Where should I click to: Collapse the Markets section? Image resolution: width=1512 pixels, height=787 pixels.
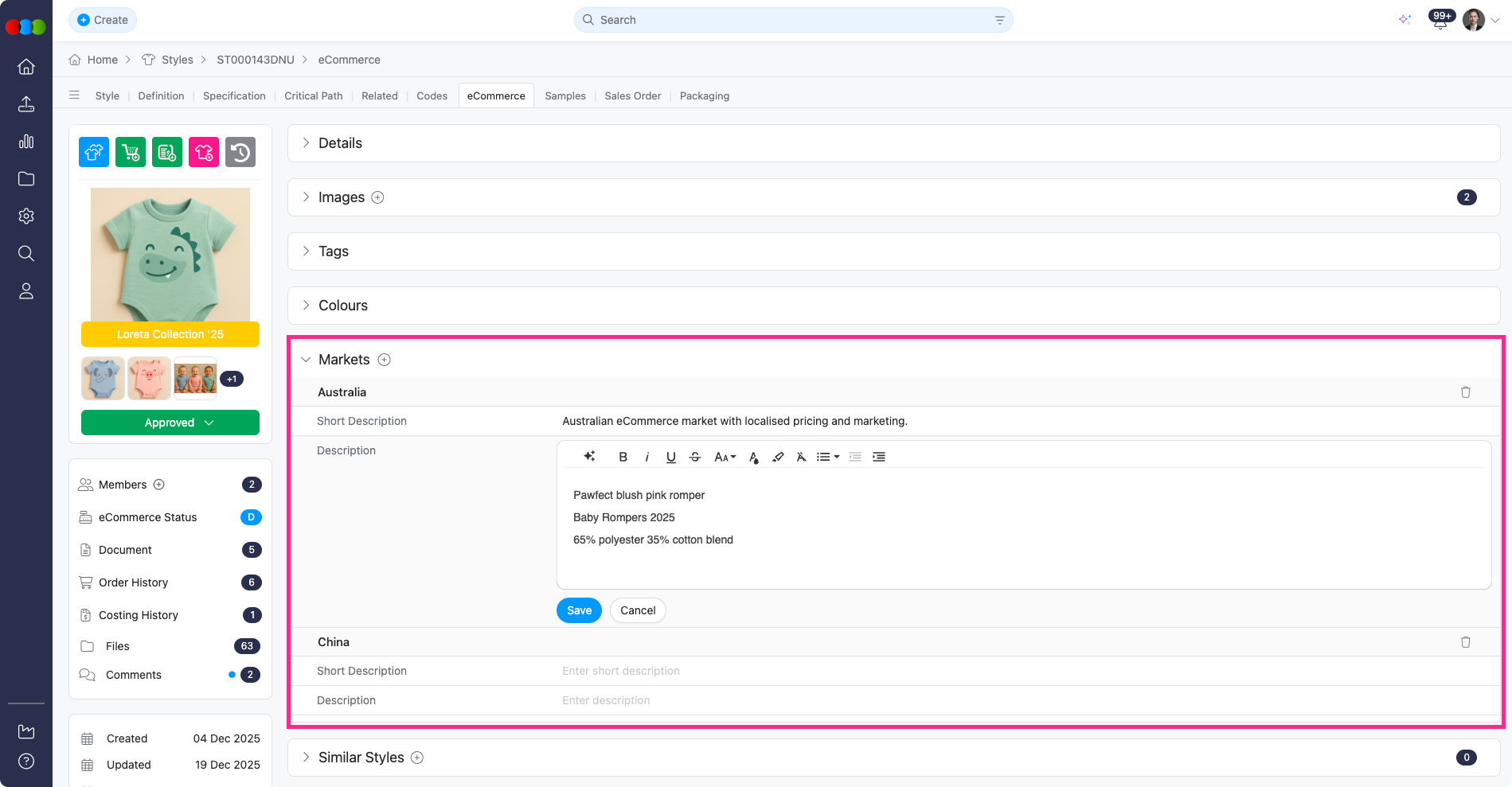click(x=306, y=360)
